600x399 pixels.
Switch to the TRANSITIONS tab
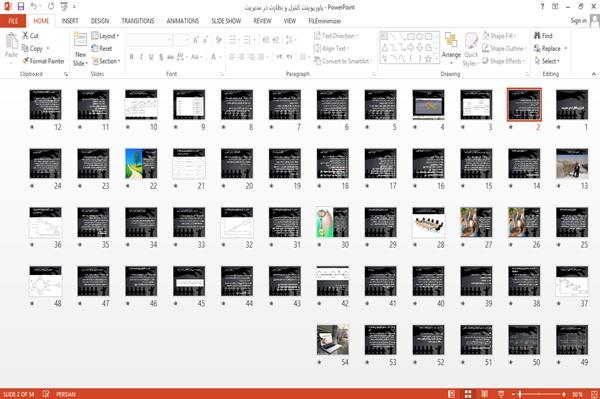pos(138,21)
